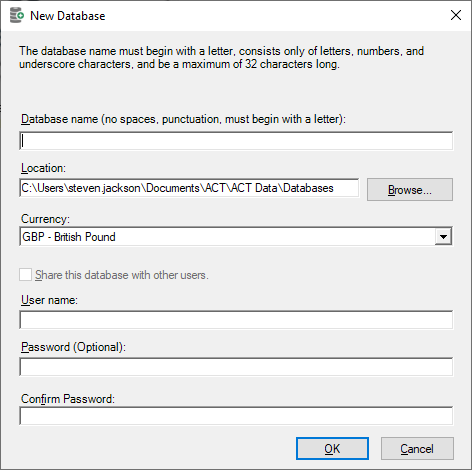Click the 'Currency:' label text
The height and width of the screenshot is (470, 472).
point(45,219)
